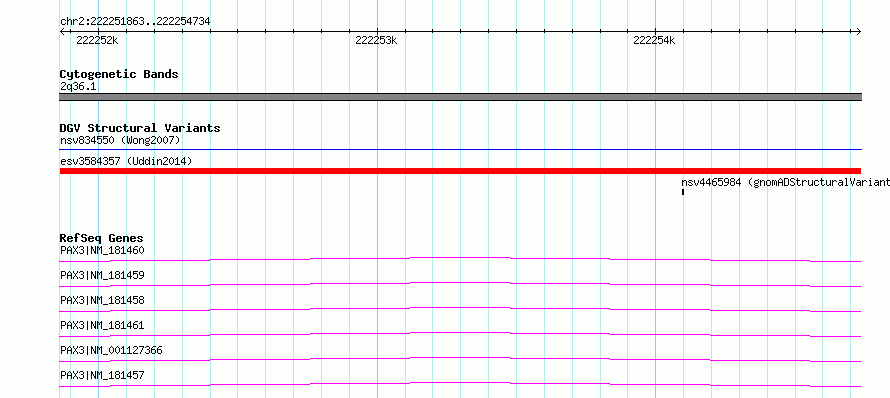Click the 222253k ruler tick label
This screenshot has width=890, height=398.
[x=376, y=40]
